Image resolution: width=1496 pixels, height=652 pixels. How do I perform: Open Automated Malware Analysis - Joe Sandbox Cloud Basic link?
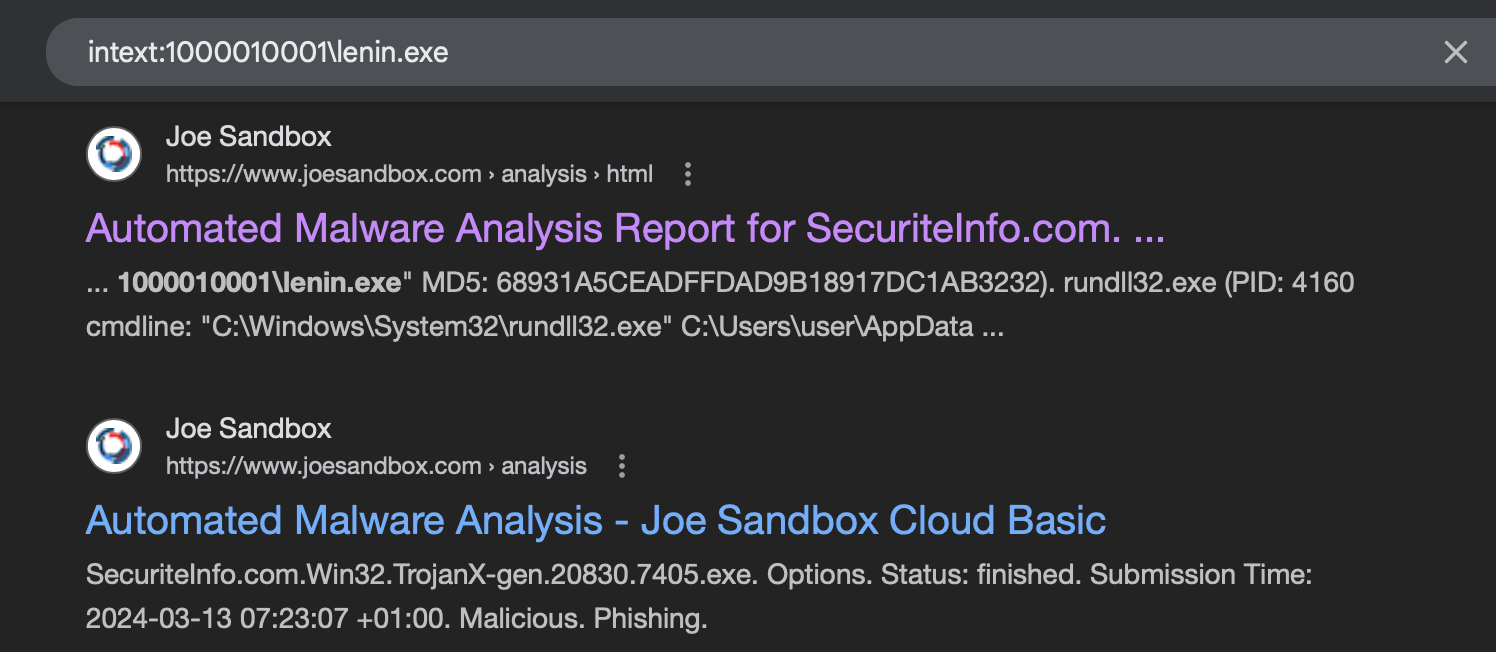click(596, 521)
